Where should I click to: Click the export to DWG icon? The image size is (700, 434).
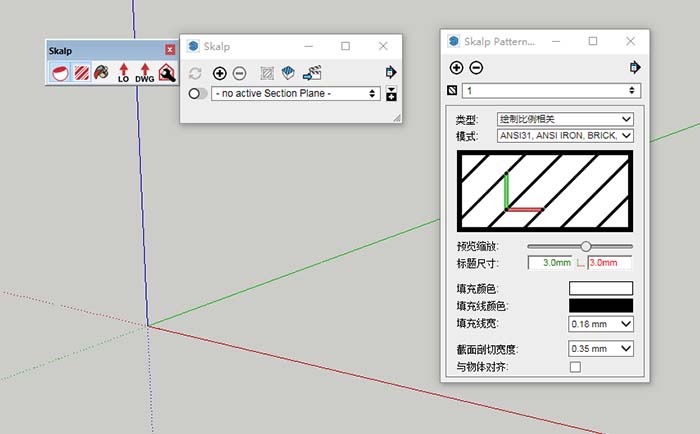click(145, 73)
